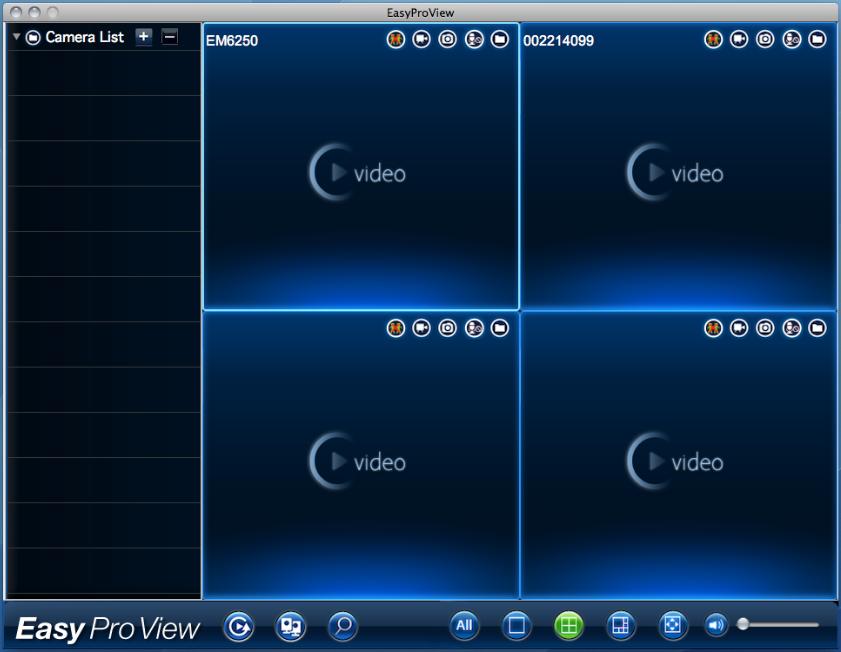The height and width of the screenshot is (652, 841).
Task: Toggle microphone icon in lower-right unnamed pane
Action: (792, 328)
